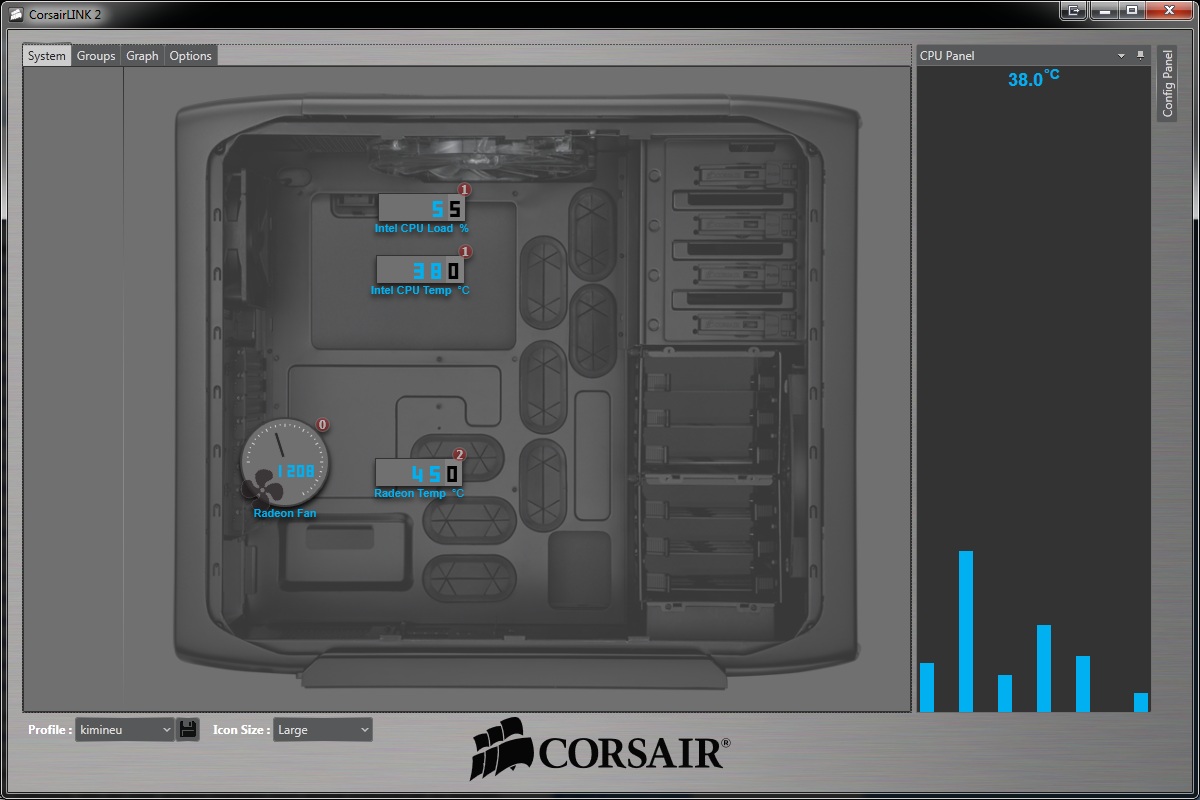Image resolution: width=1200 pixels, height=800 pixels.
Task: Pin the CPU Panel with the pushpin icon
Action: [1140, 56]
